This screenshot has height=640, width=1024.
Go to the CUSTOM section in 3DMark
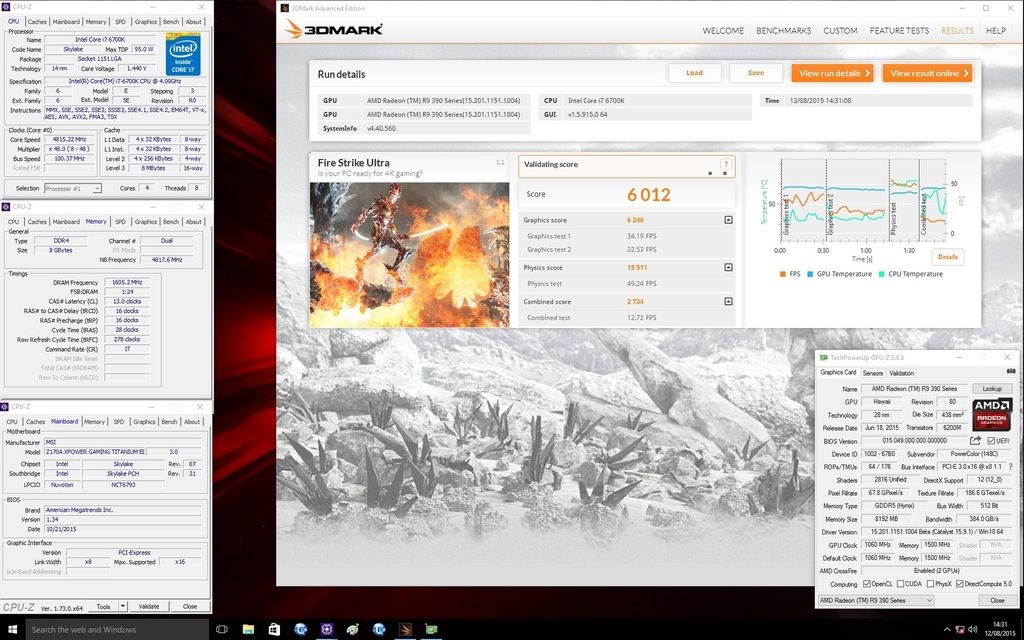(x=840, y=31)
